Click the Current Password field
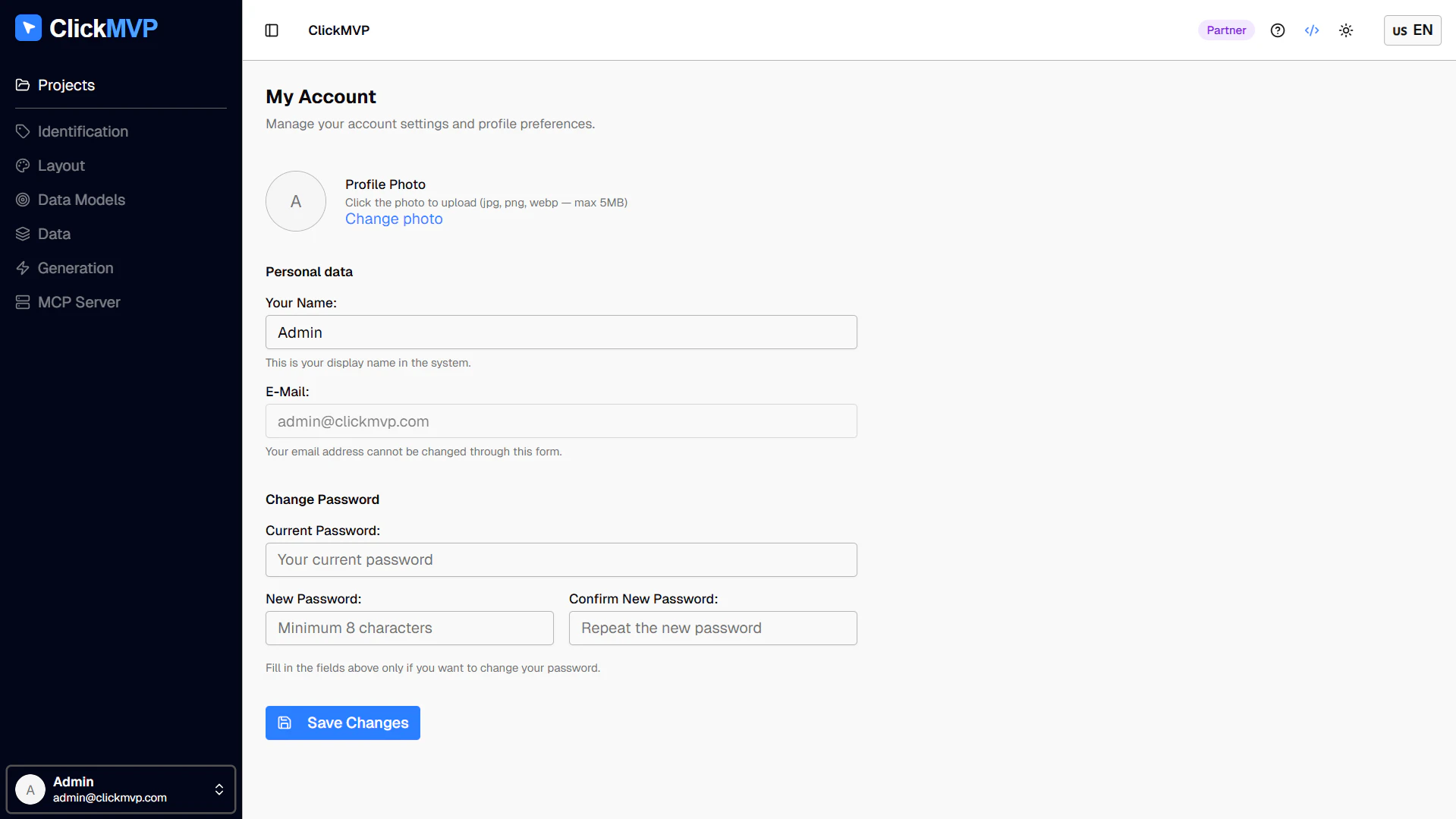Viewport: 1456px width, 819px height. pyautogui.click(x=561, y=559)
